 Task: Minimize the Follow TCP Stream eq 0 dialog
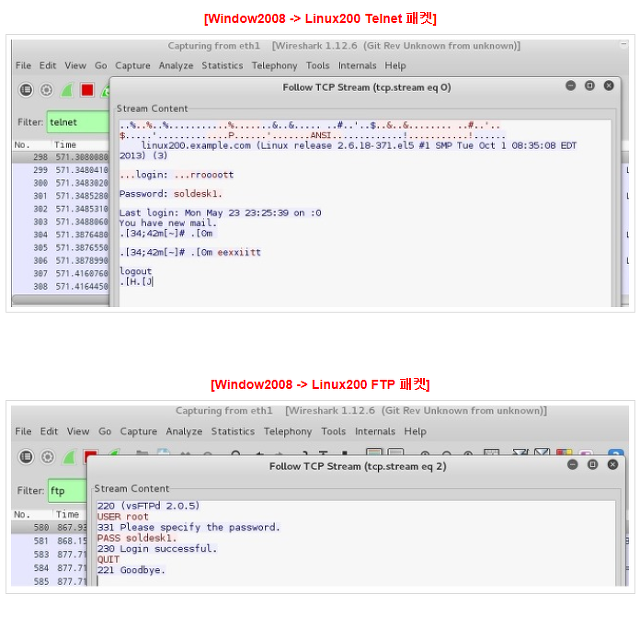(571, 86)
